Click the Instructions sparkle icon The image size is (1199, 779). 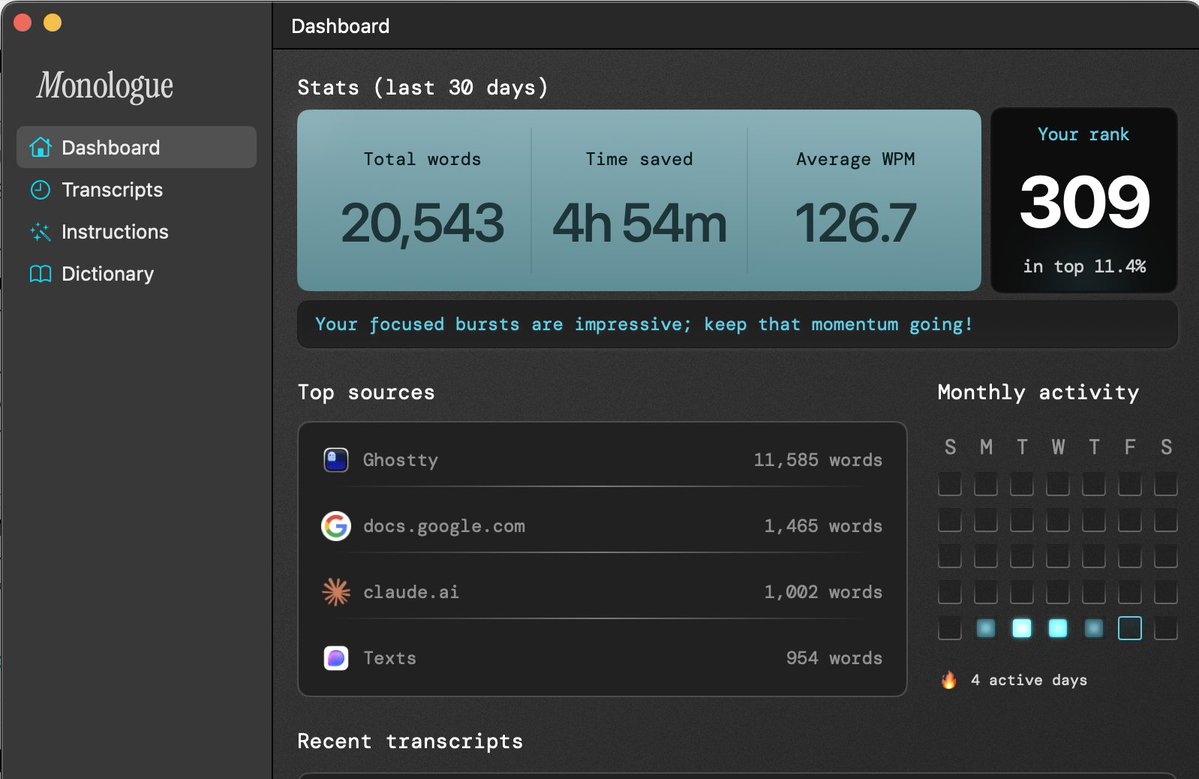pyautogui.click(x=40, y=232)
